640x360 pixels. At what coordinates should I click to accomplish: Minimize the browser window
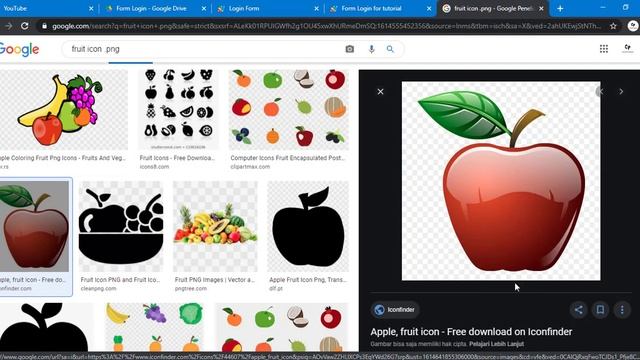pyautogui.click(x=603, y=8)
